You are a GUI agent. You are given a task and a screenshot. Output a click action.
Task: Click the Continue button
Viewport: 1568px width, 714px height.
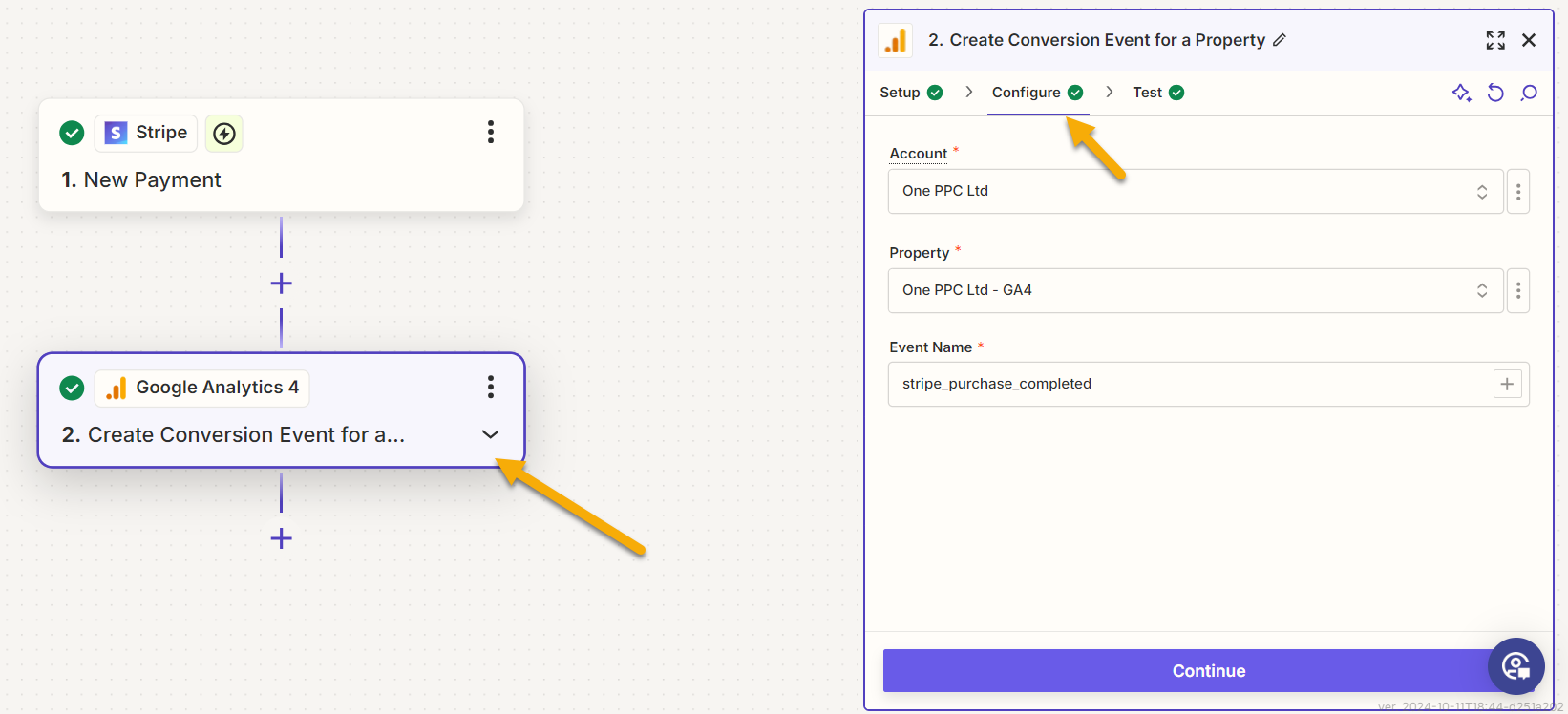tap(1209, 671)
